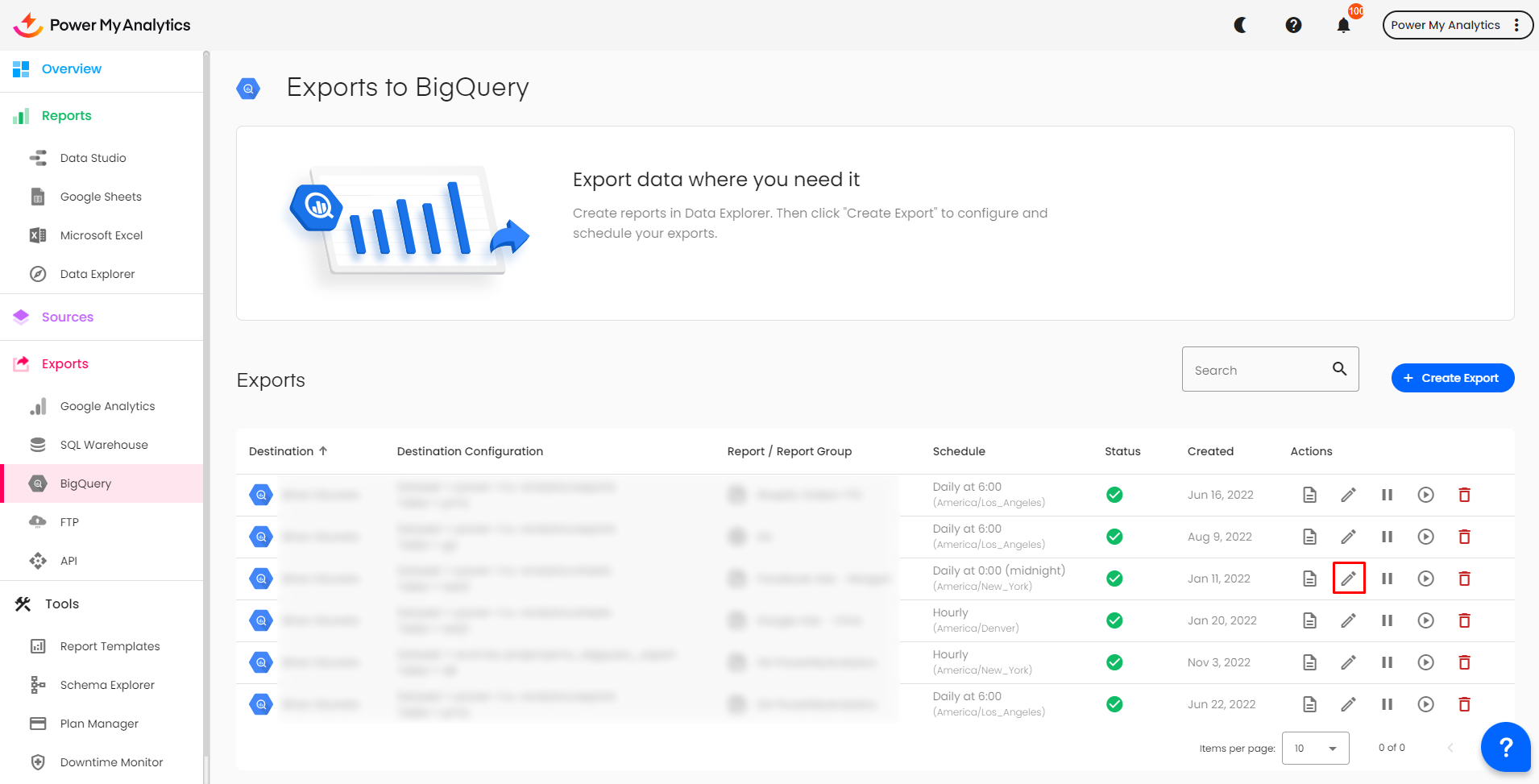Click the sidebar vertical scrollbar
The width and height of the screenshot is (1539, 784).
tap(206, 403)
